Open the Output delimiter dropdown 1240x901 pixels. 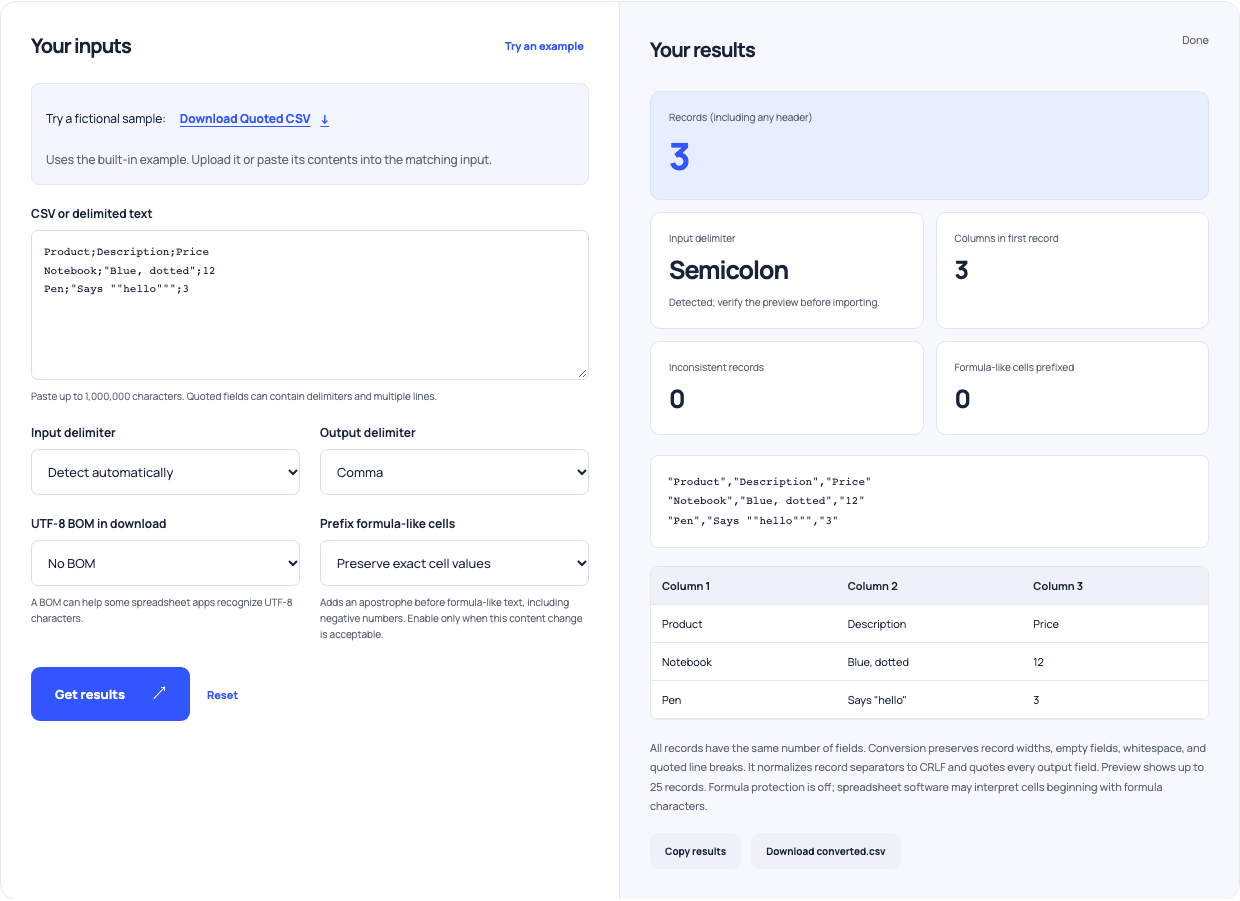pos(454,472)
